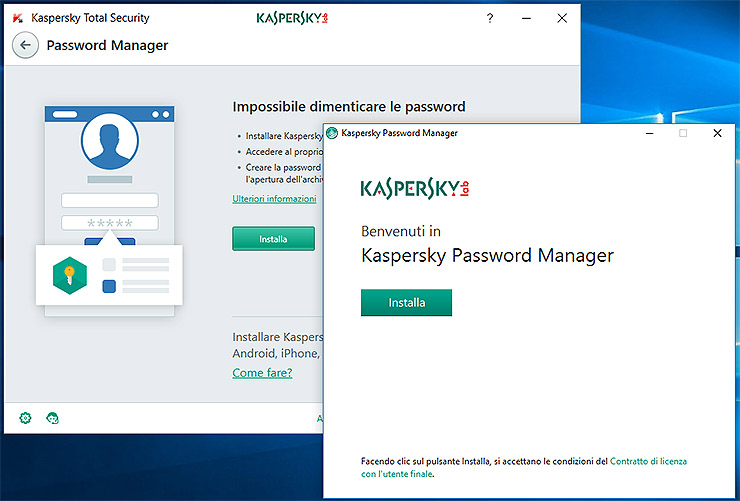Click the Kaspersky Password Manager title bar icon

coord(332,133)
